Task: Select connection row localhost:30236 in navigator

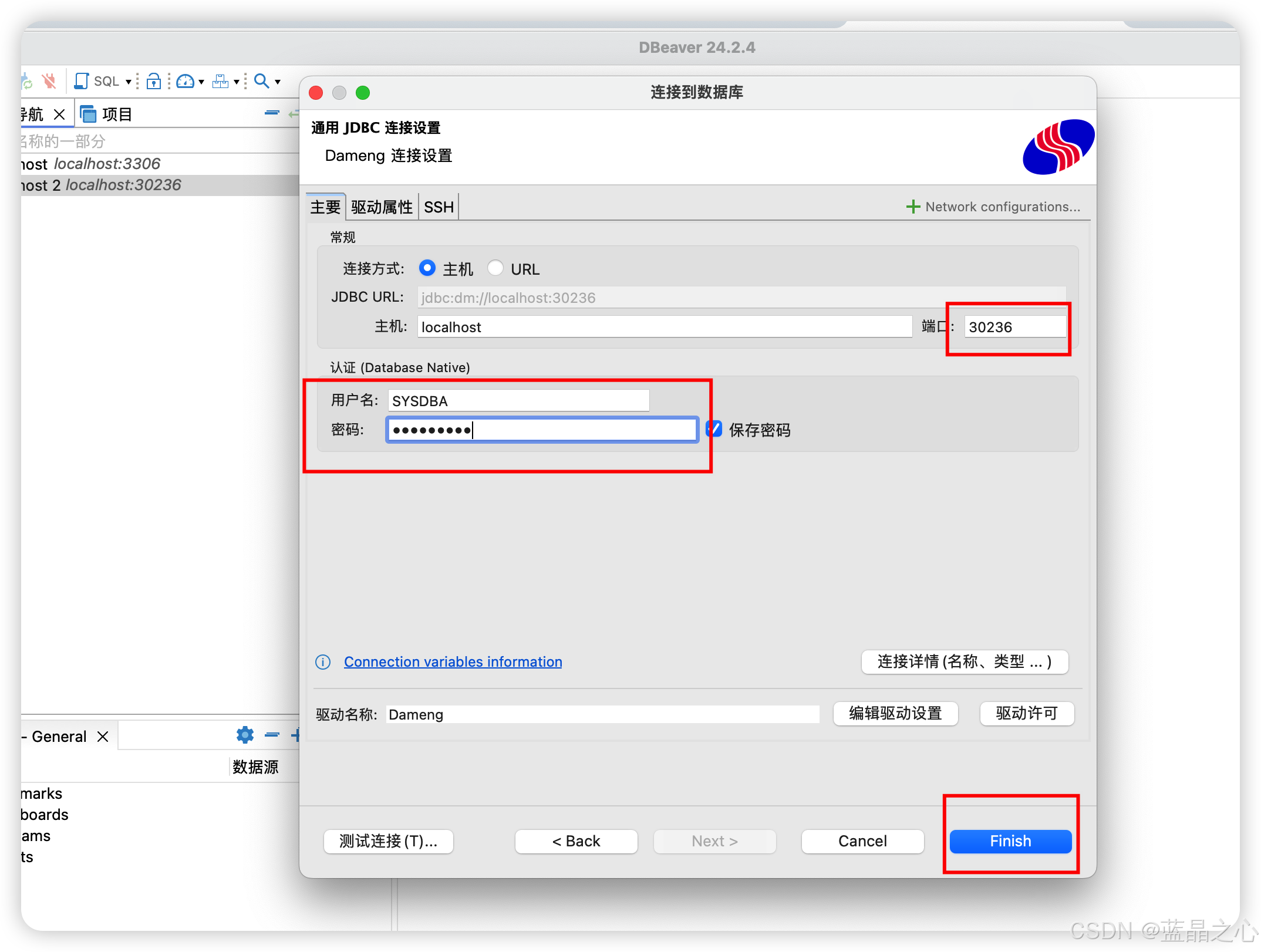Action: pos(160,185)
